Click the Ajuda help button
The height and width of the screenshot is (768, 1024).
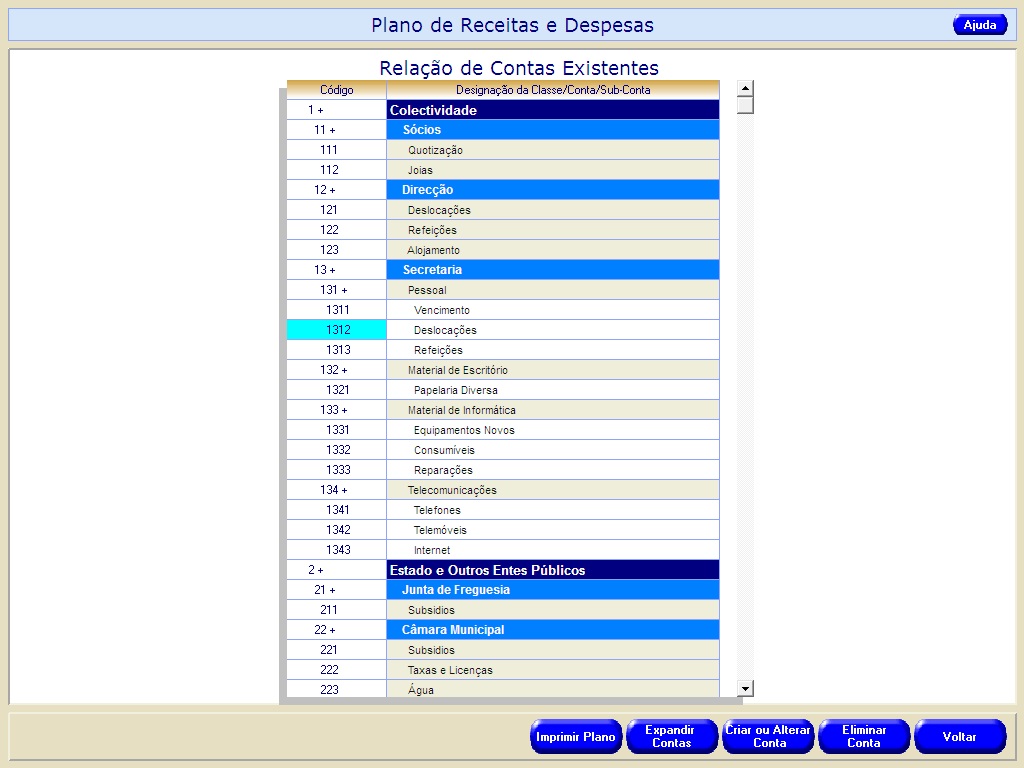[x=979, y=25]
